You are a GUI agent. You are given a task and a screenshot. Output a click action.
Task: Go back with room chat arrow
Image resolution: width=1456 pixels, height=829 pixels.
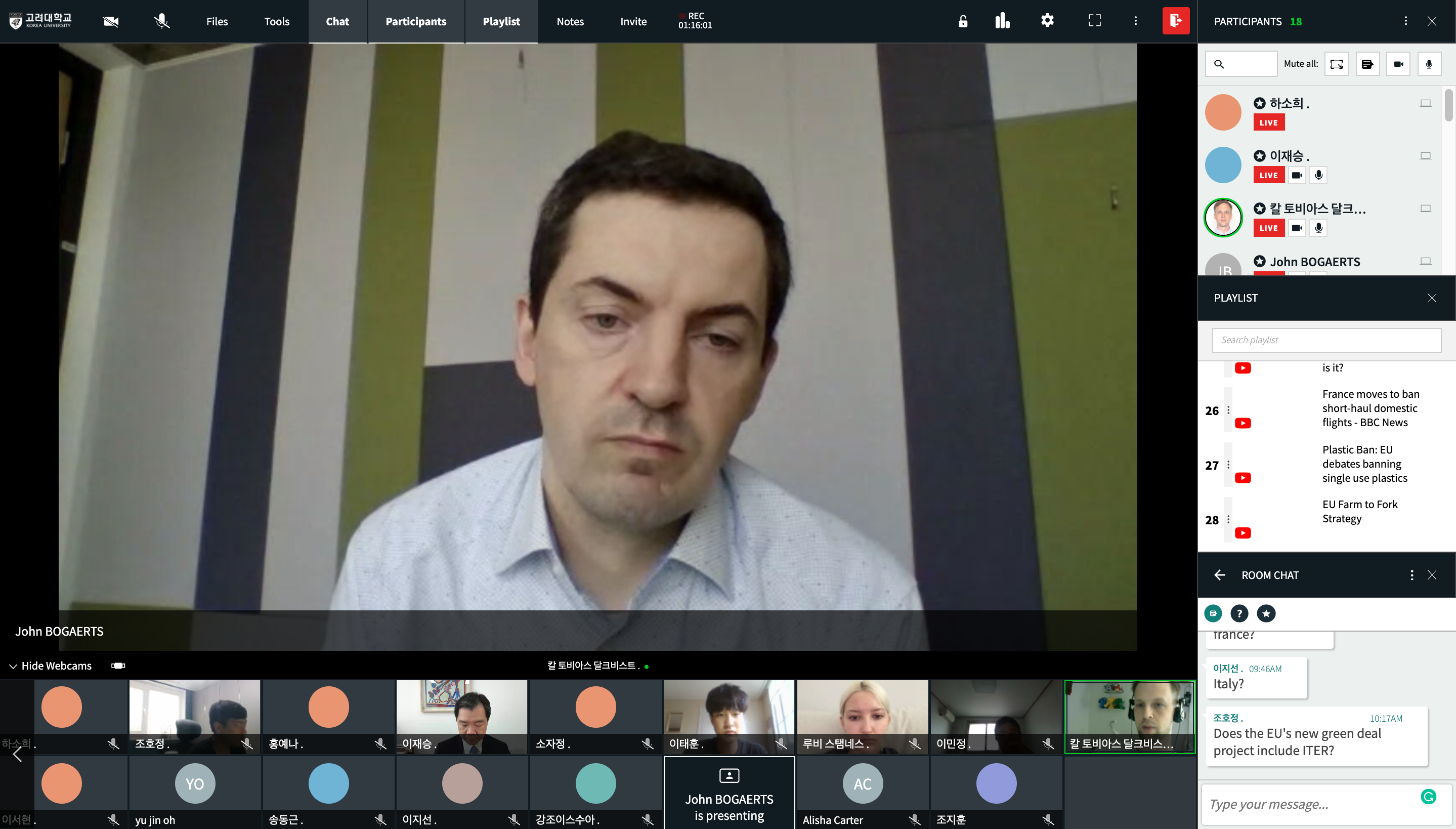pyautogui.click(x=1220, y=575)
